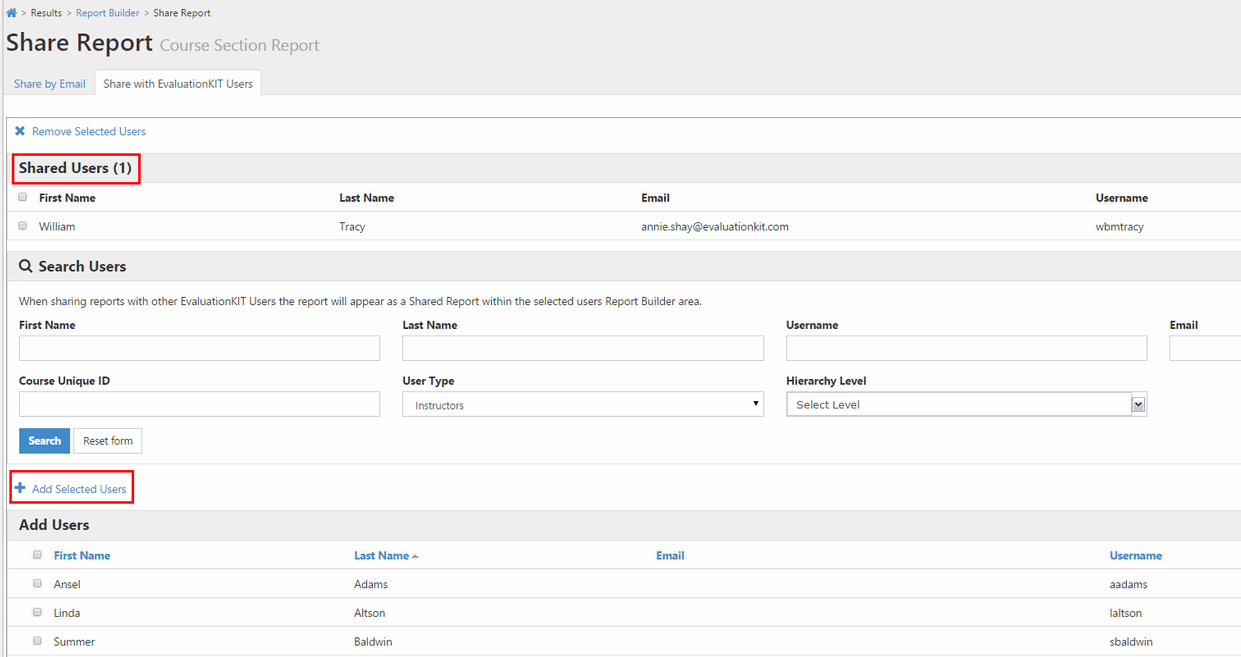Click the first name Summer
Image resolution: width=1241 pixels, height=657 pixels.
74,642
